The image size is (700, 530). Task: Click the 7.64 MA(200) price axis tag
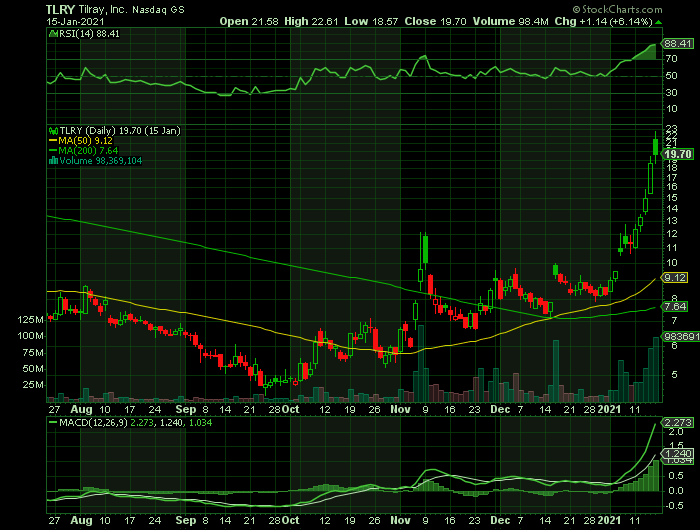click(x=677, y=306)
